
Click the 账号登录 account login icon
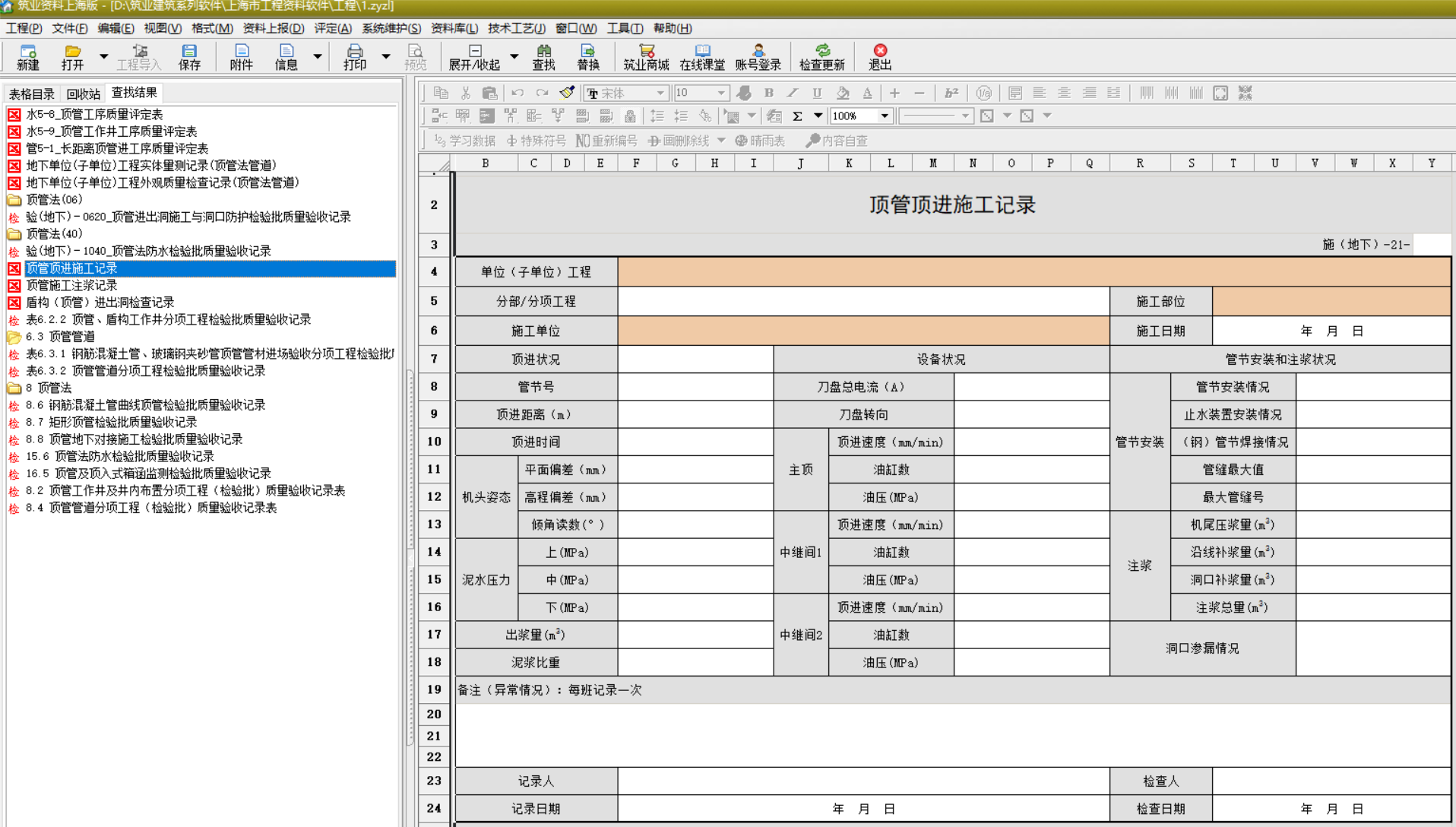tap(758, 57)
